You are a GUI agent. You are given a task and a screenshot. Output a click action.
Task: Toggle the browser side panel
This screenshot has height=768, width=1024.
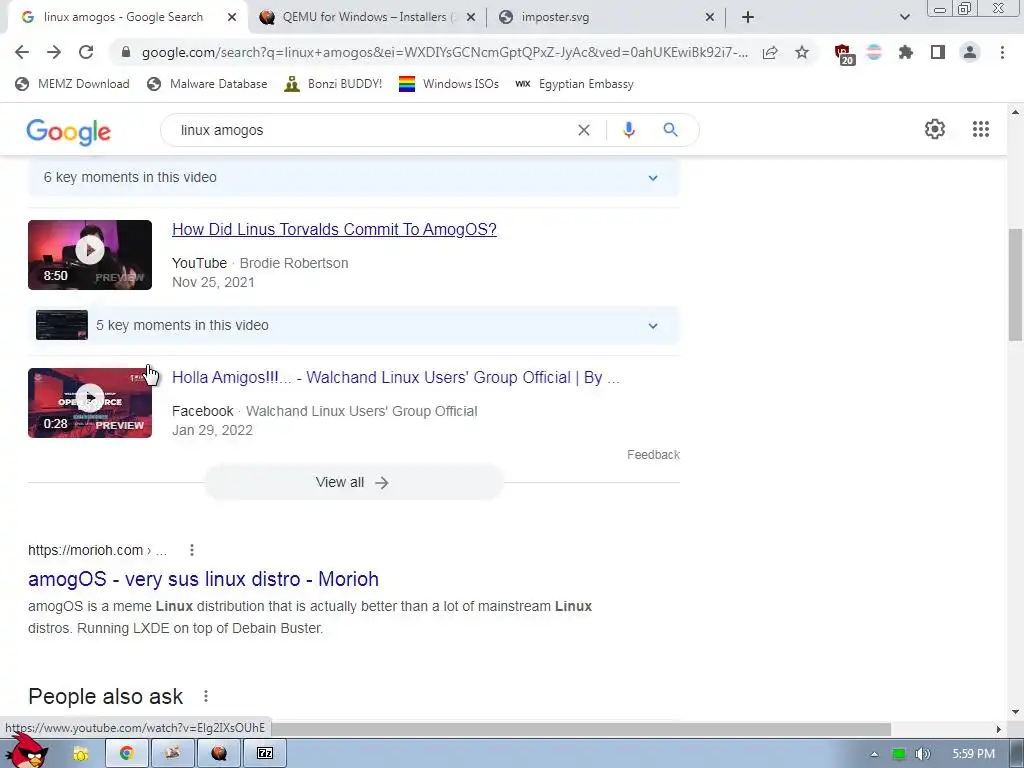click(x=938, y=52)
